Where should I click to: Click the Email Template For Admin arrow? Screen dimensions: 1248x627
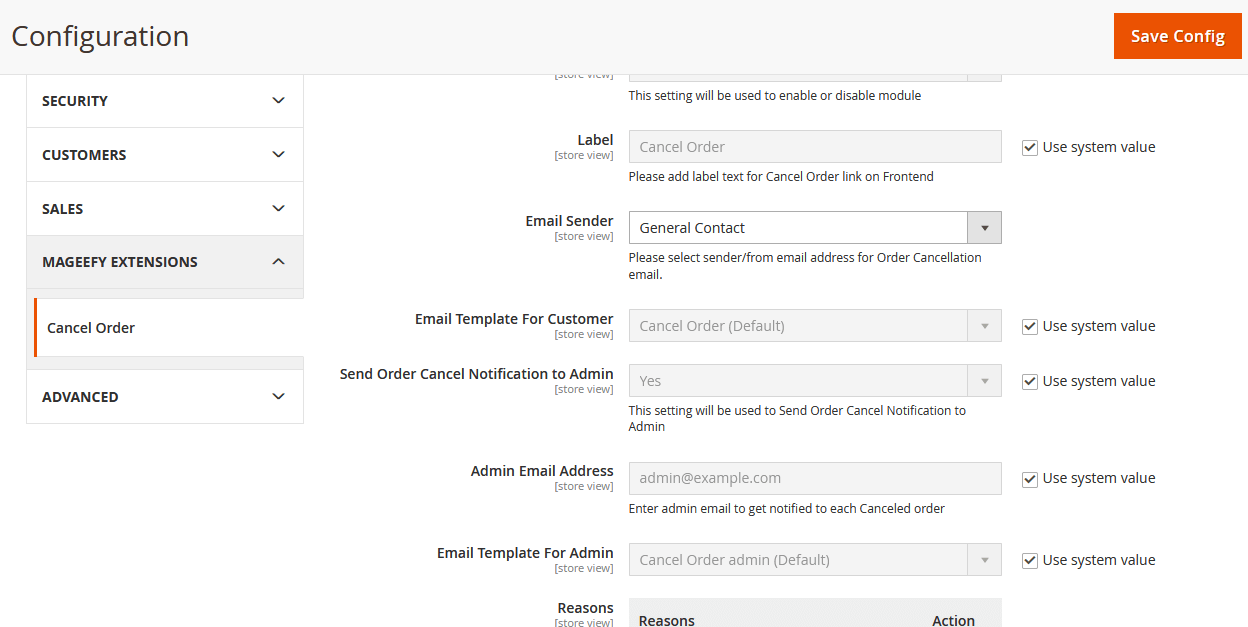(x=984, y=560)
